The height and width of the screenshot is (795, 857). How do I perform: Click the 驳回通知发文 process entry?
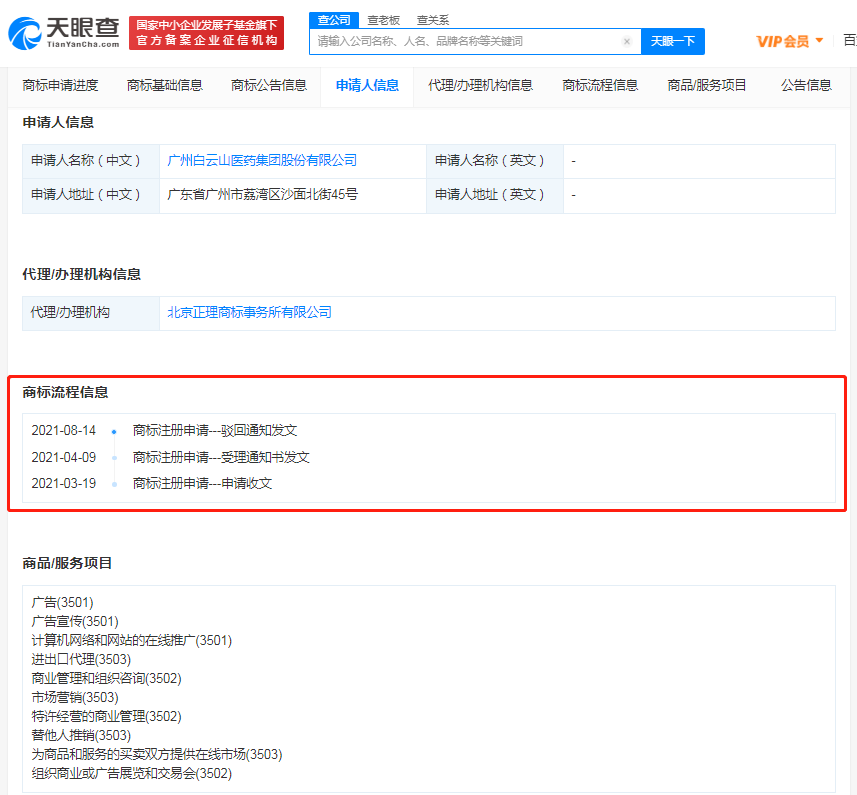click(215, 431)
